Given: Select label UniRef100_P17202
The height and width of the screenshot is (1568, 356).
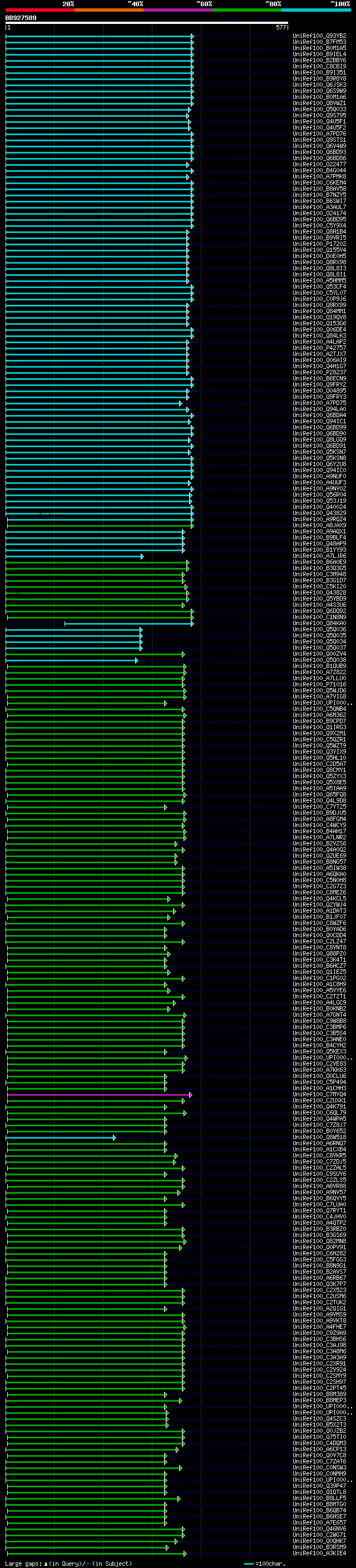Looking at the screenshot, I should tap(319, 244).
